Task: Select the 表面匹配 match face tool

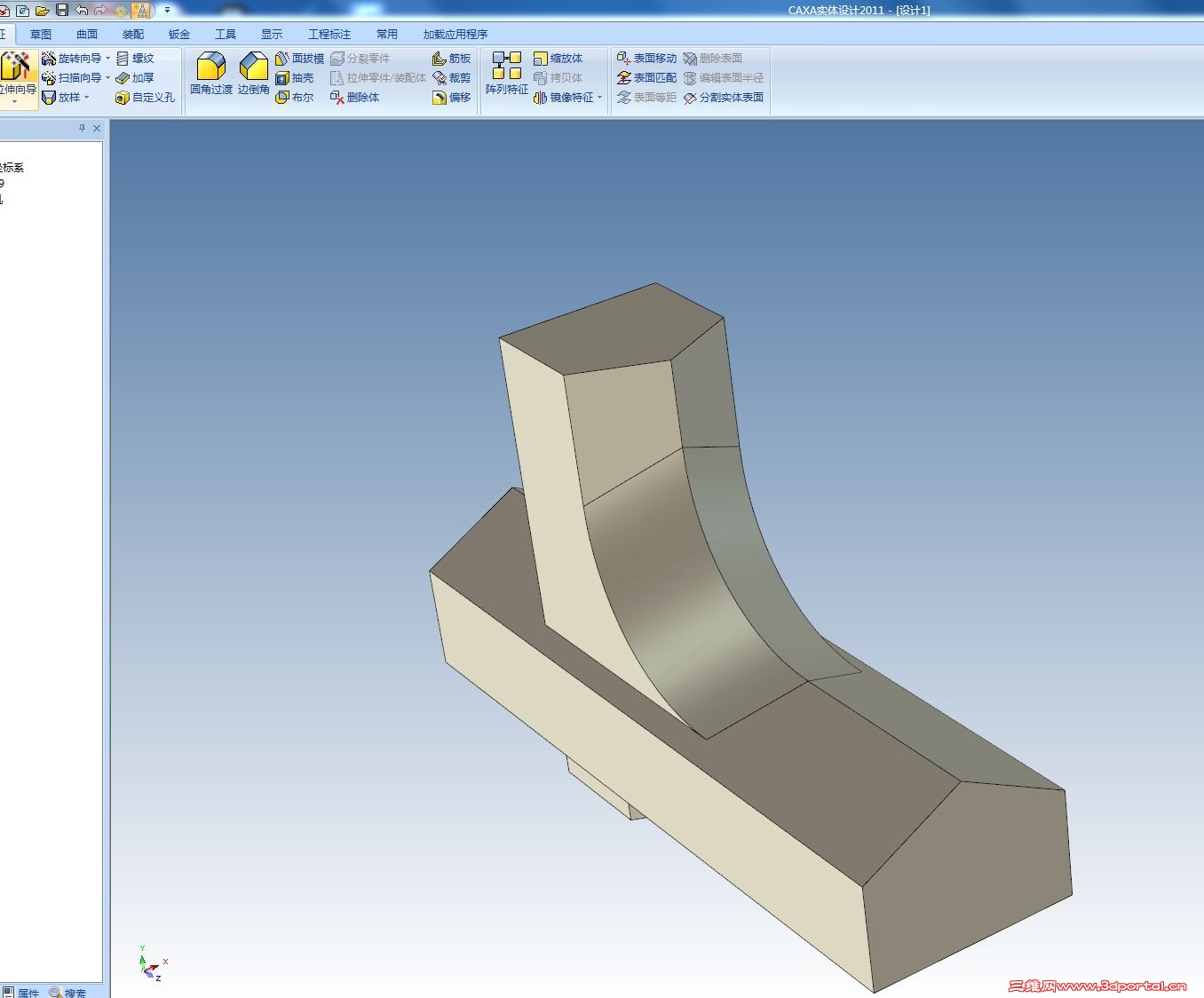Action: tap(647, 78)
